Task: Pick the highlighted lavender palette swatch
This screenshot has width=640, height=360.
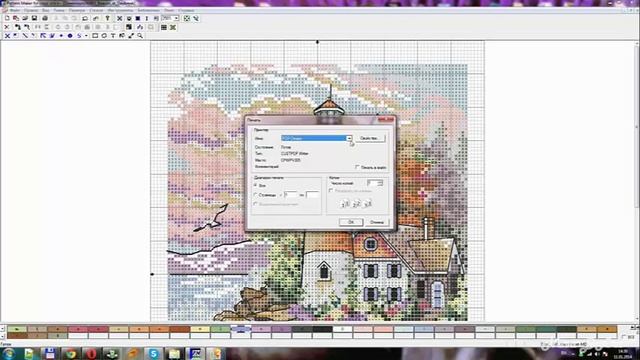Action: pos(241,329)
